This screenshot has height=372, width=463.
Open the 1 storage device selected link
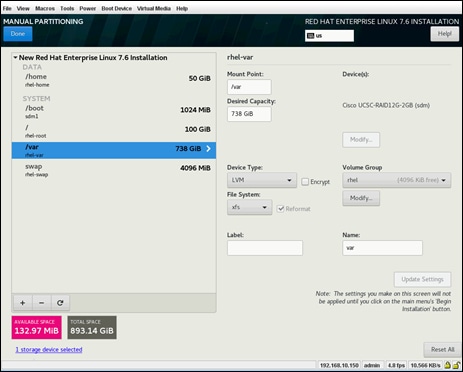point(49,349)
